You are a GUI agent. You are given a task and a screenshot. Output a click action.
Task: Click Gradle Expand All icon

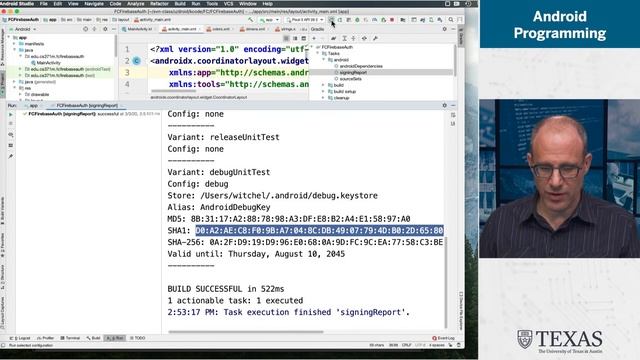(x=344, y=38)
